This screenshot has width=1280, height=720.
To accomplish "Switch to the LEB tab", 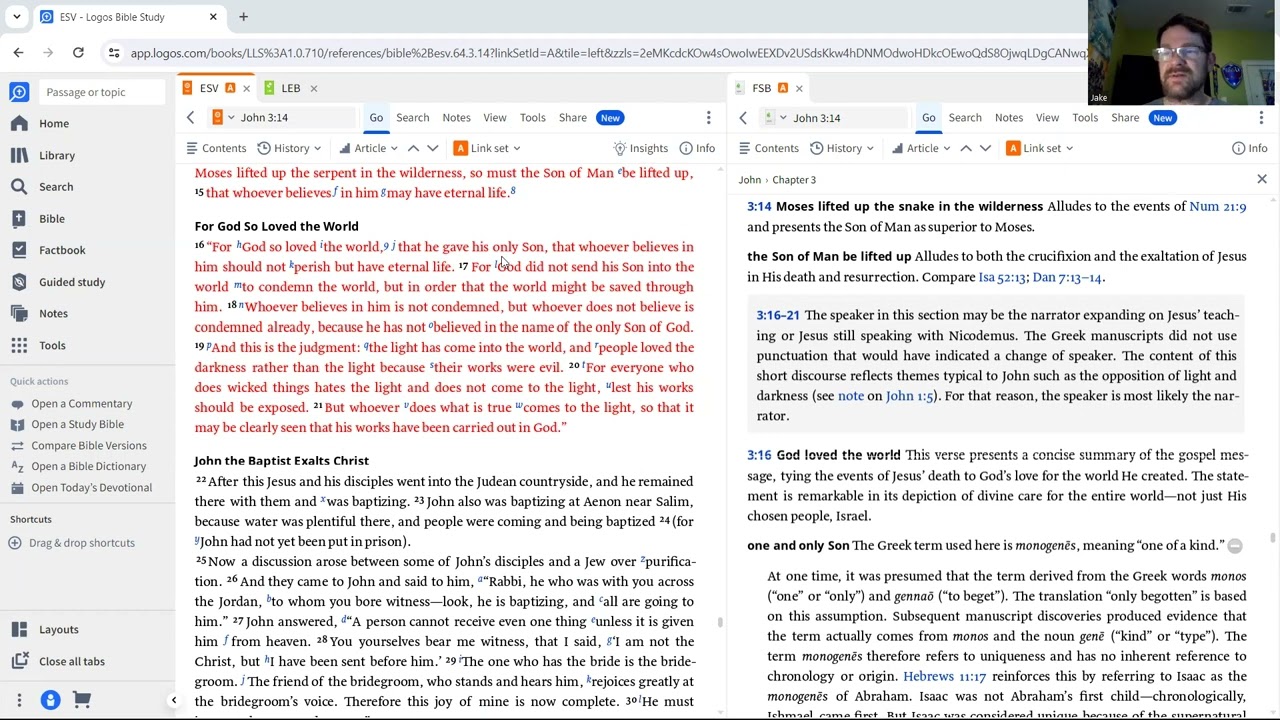I will [290, 88].
